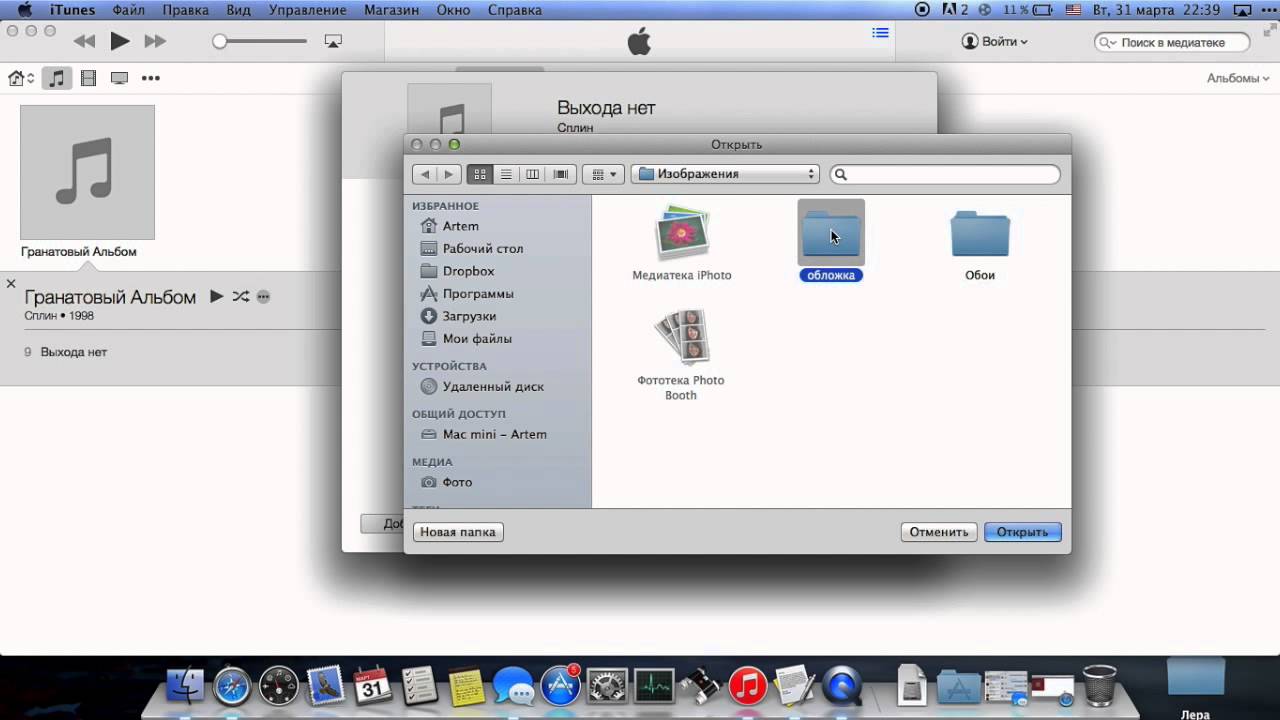This screenshot has width=1280, height=720.
Task: Select Music library icon in iTunes
Action: point(57,78)
